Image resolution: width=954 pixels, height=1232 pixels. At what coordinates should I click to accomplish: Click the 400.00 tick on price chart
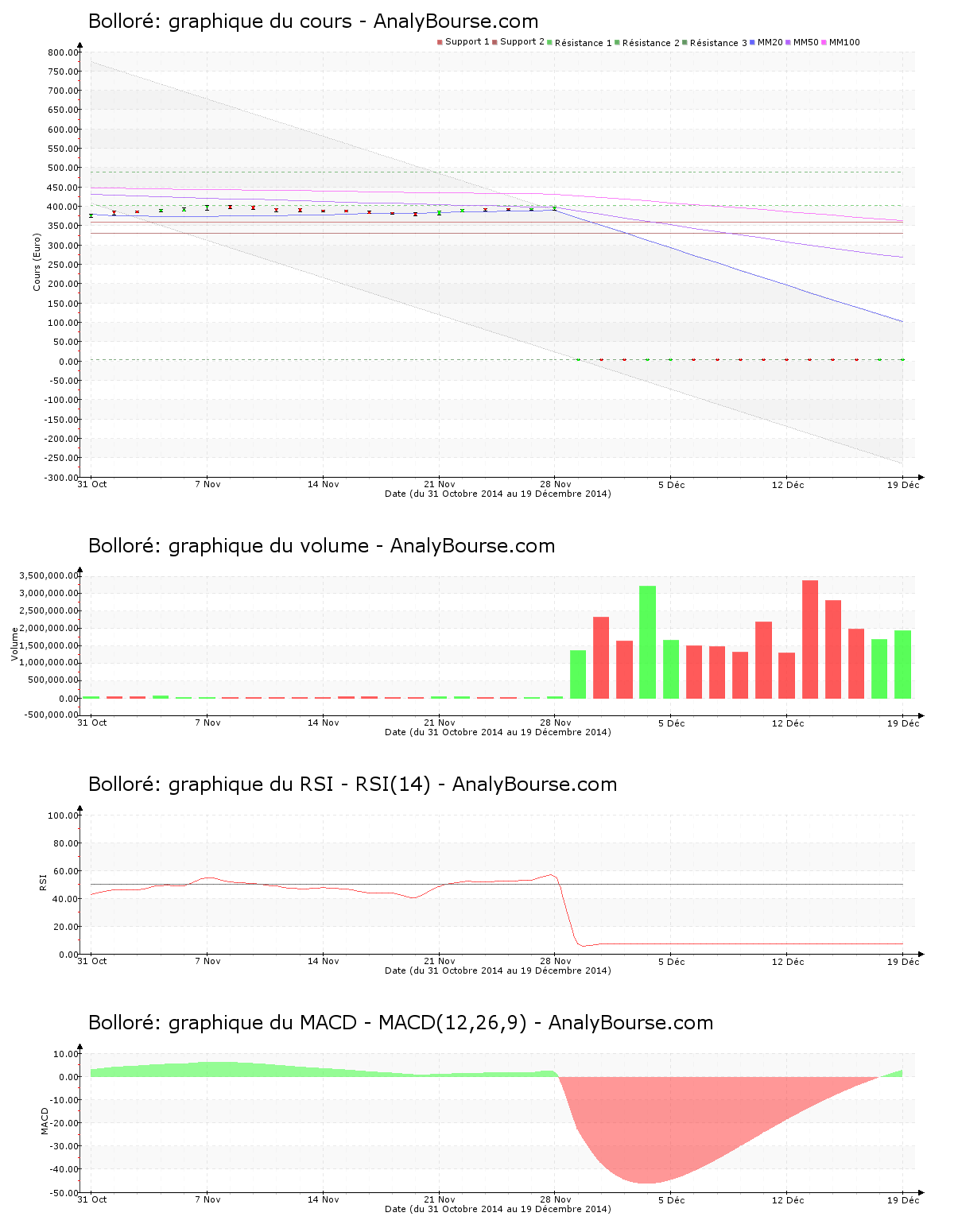point(63,207)
